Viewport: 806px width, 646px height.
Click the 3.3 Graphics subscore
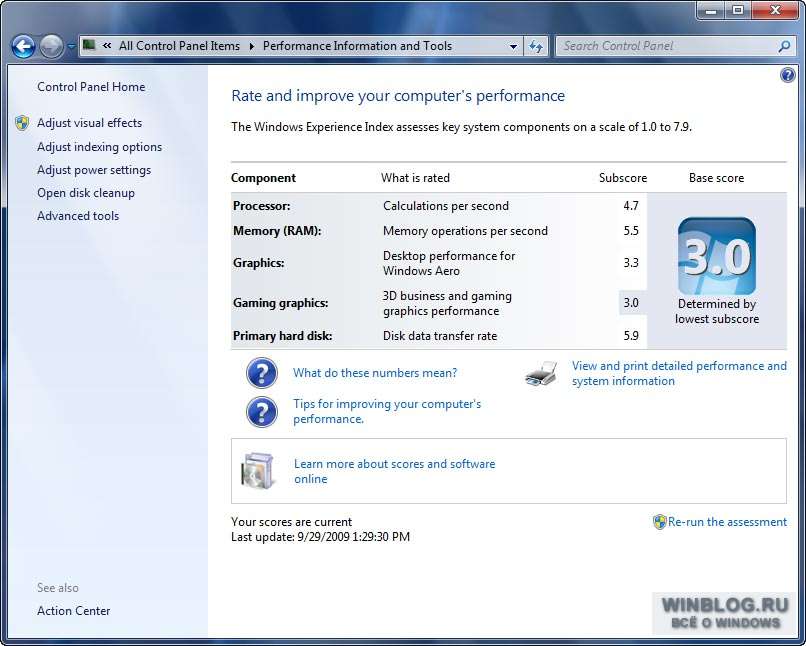pos(631,263)
